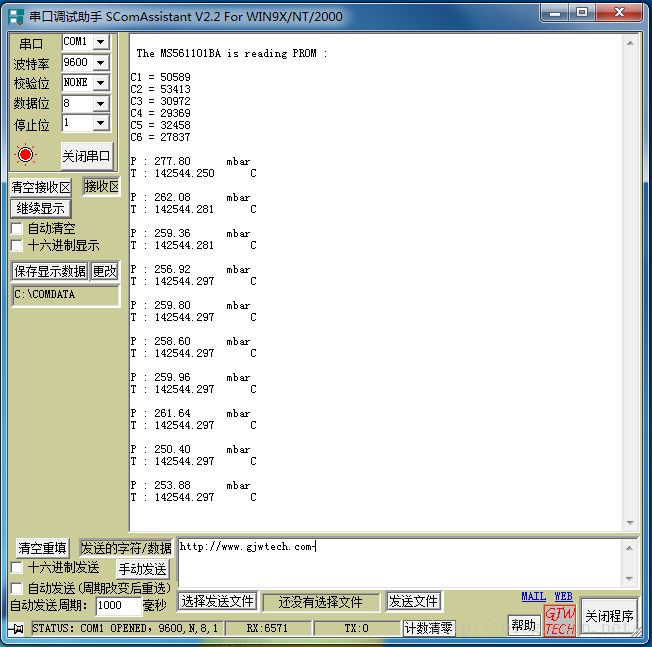
Task: Click the GJW TECH logo
Action: (560, 620)
